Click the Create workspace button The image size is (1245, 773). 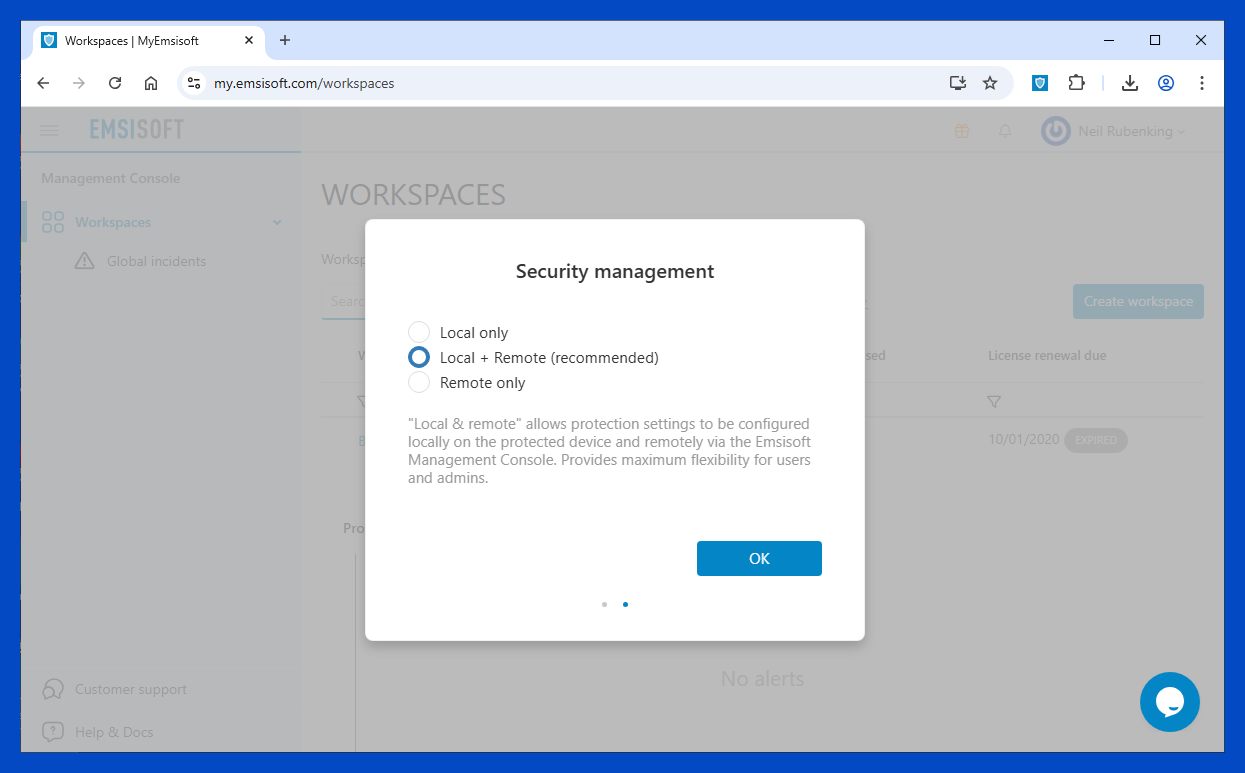point(1138,301)
